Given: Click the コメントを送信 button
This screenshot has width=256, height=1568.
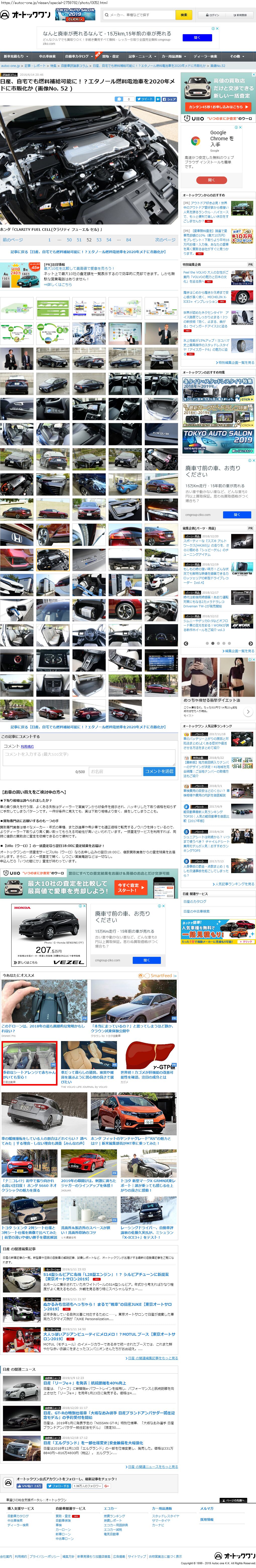Looking at the screenshot, I should click(159, 771).
